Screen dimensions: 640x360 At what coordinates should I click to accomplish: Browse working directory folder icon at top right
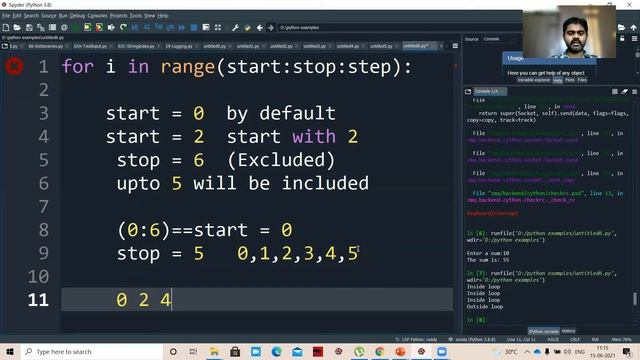[x=621, y=27]
